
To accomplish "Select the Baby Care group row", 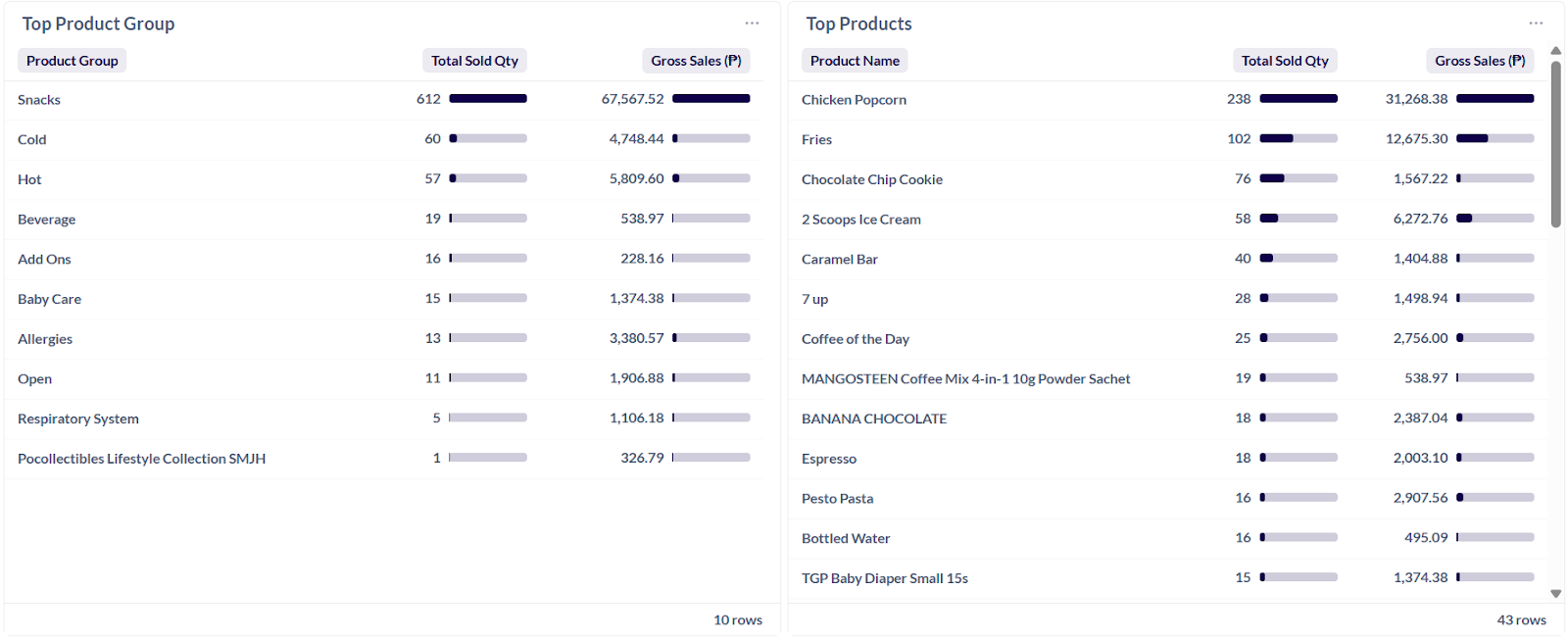I will tap(50, 299).
